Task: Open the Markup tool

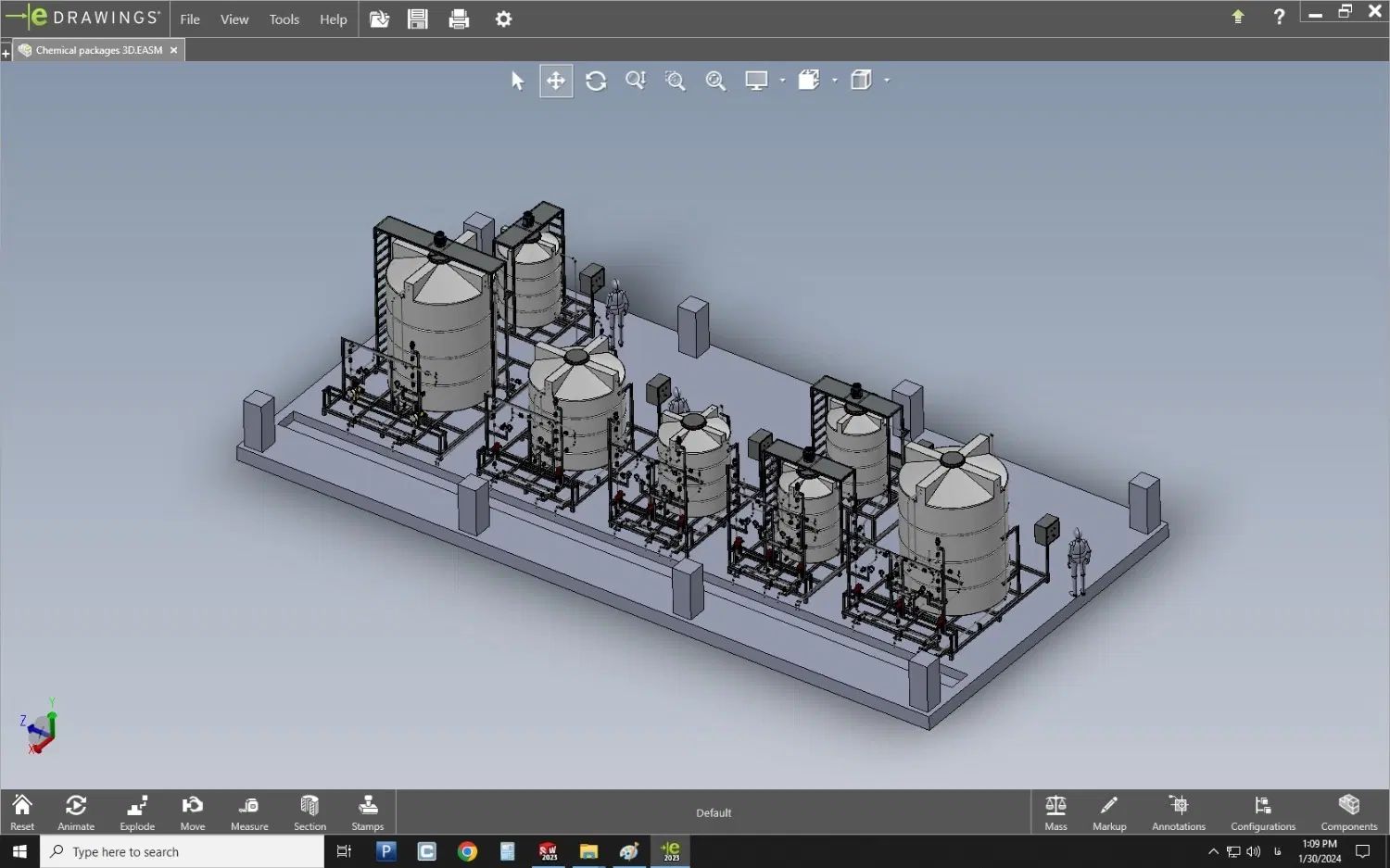Action: point(1109,812)
